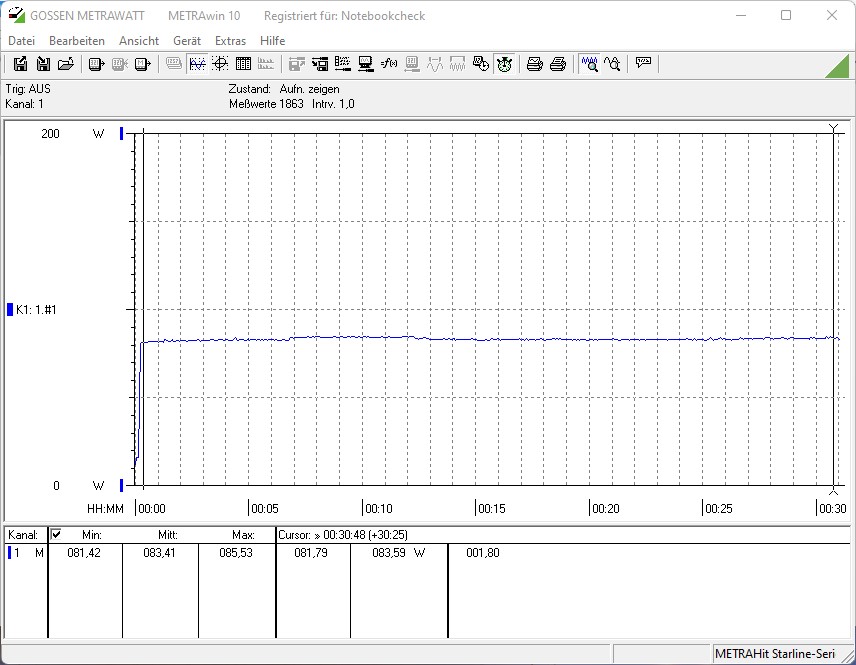Viewport: 856px width, 665px height.
Task: Click the save-and-export floppy disk icon
Action: (20, 64)
